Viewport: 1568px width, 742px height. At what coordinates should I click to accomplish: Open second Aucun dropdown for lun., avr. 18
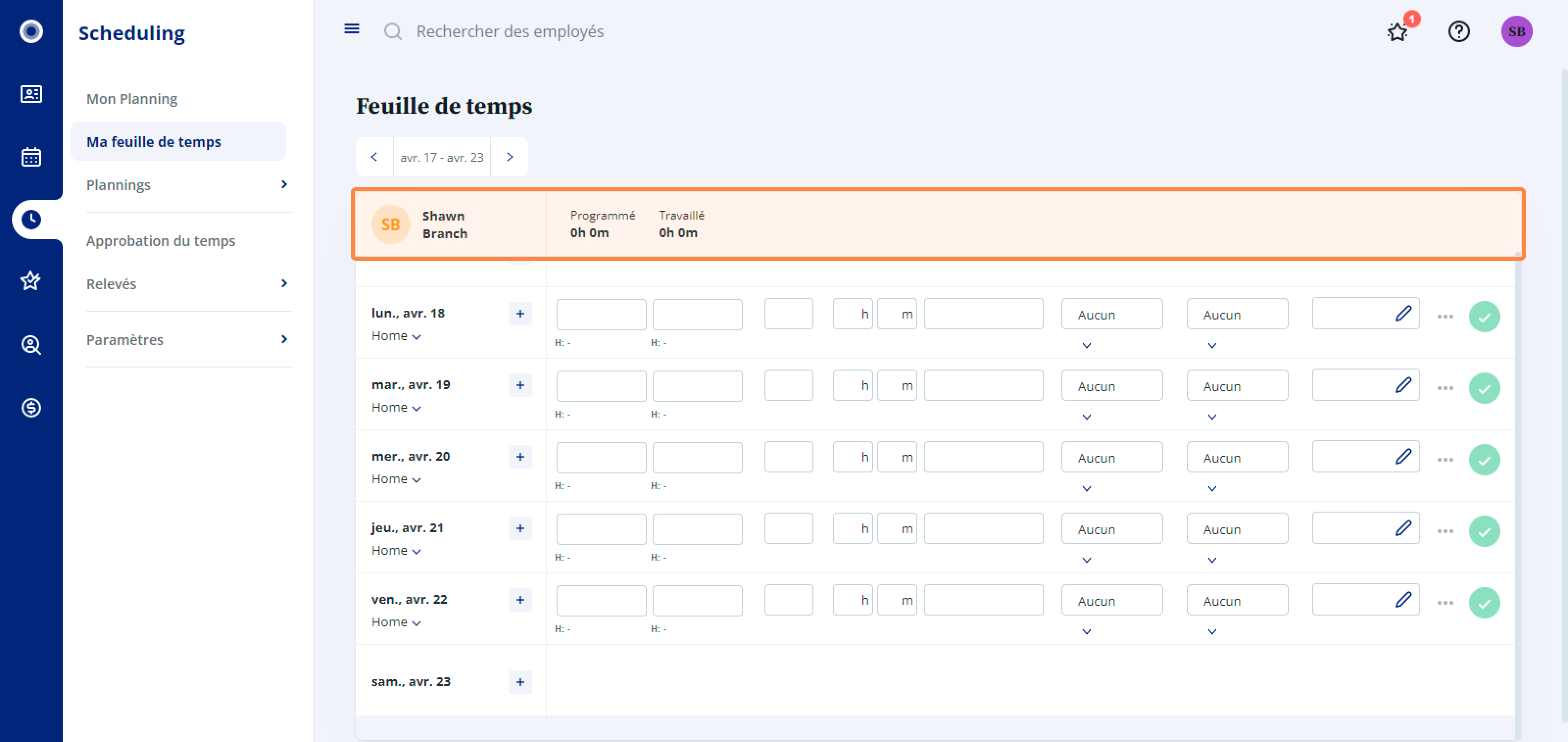pos(1237,314)
